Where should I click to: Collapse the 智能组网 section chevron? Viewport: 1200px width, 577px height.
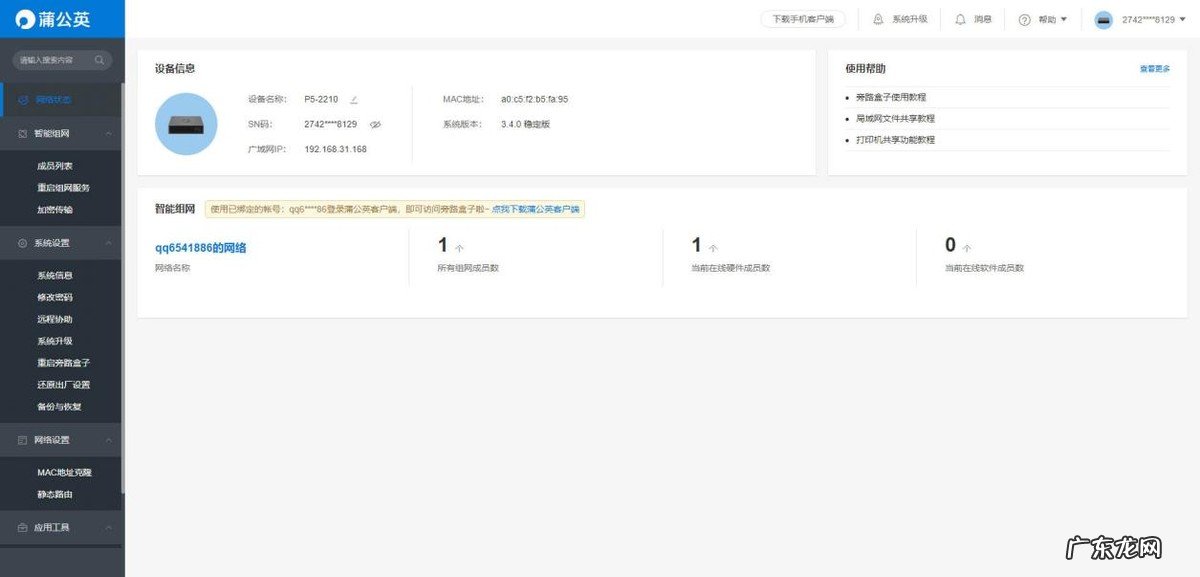108,133
